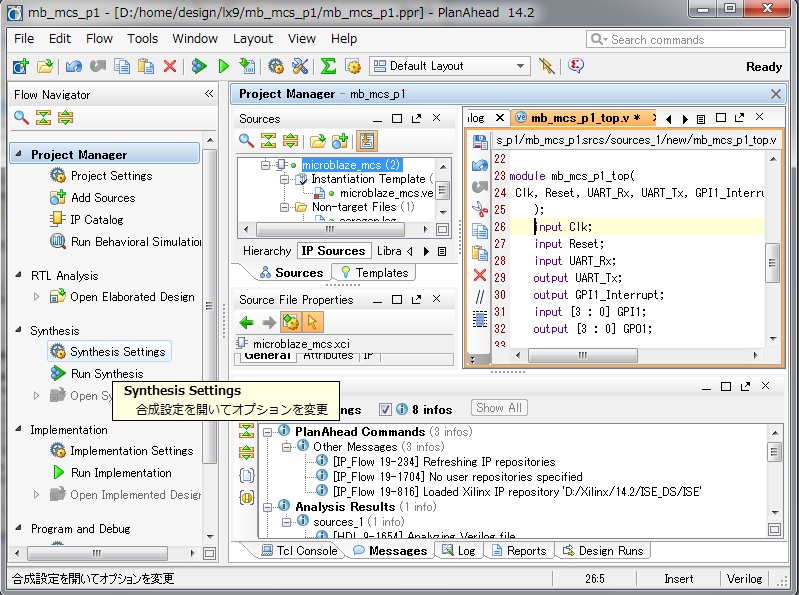Toggle the 8 infos checkbox in Messages
The image size is (799, 595).
point(385,409)
